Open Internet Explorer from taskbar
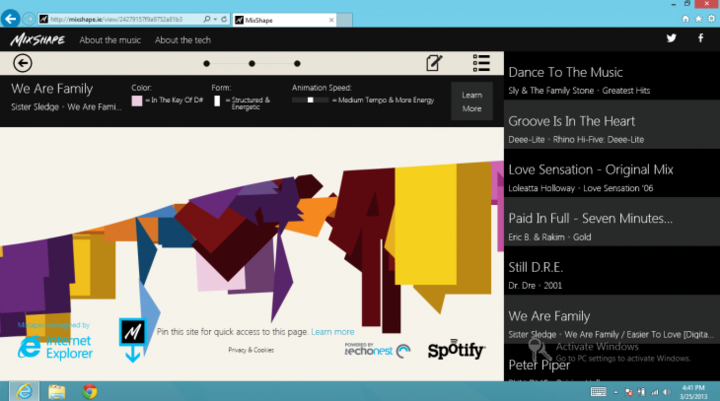Viewport: 720px width, 401px height. point(24,391)
